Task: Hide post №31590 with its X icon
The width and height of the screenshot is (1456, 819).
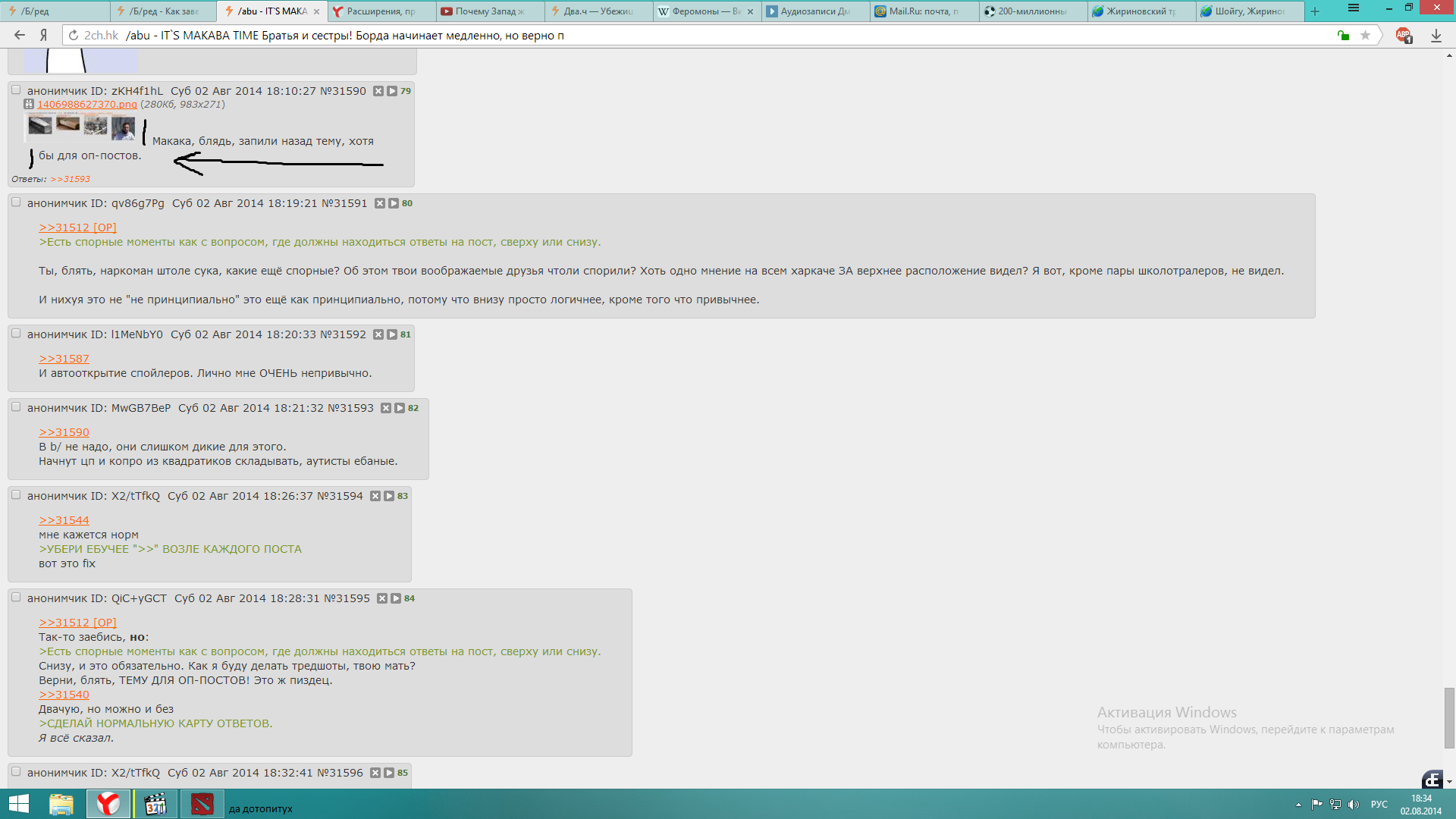Action: [x=378, y=91]
